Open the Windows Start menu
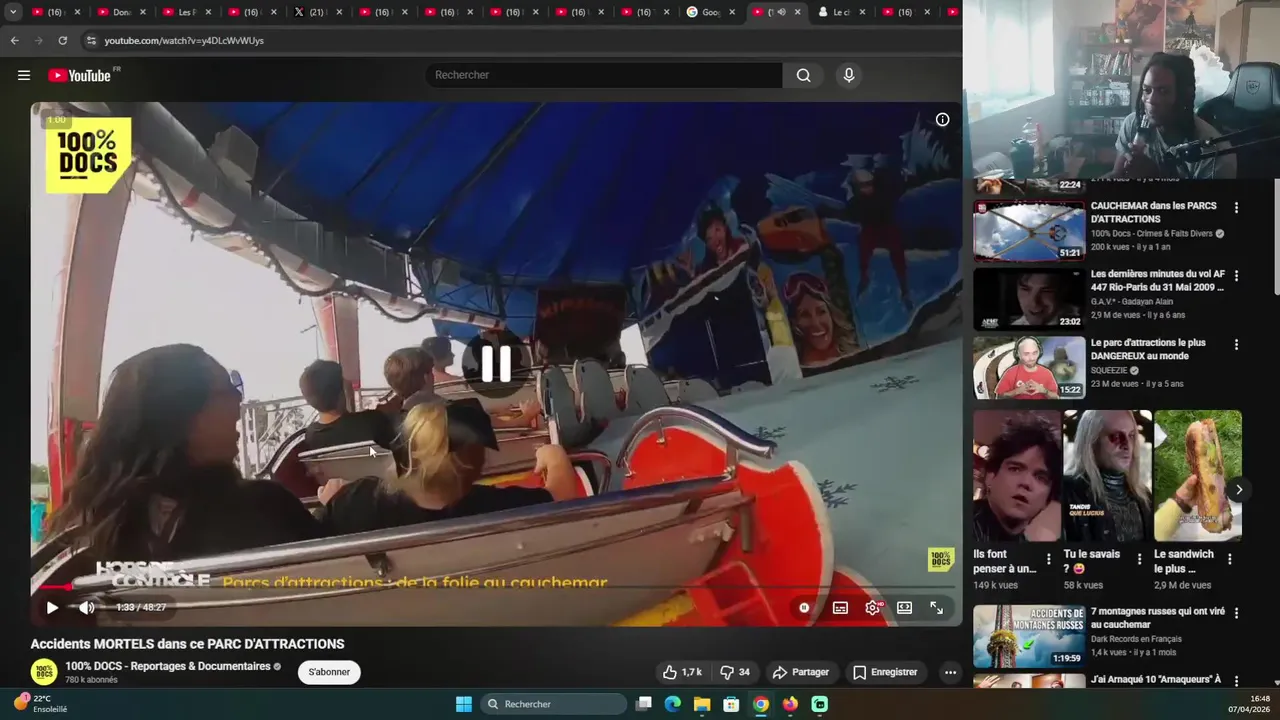 pos(464,704)
